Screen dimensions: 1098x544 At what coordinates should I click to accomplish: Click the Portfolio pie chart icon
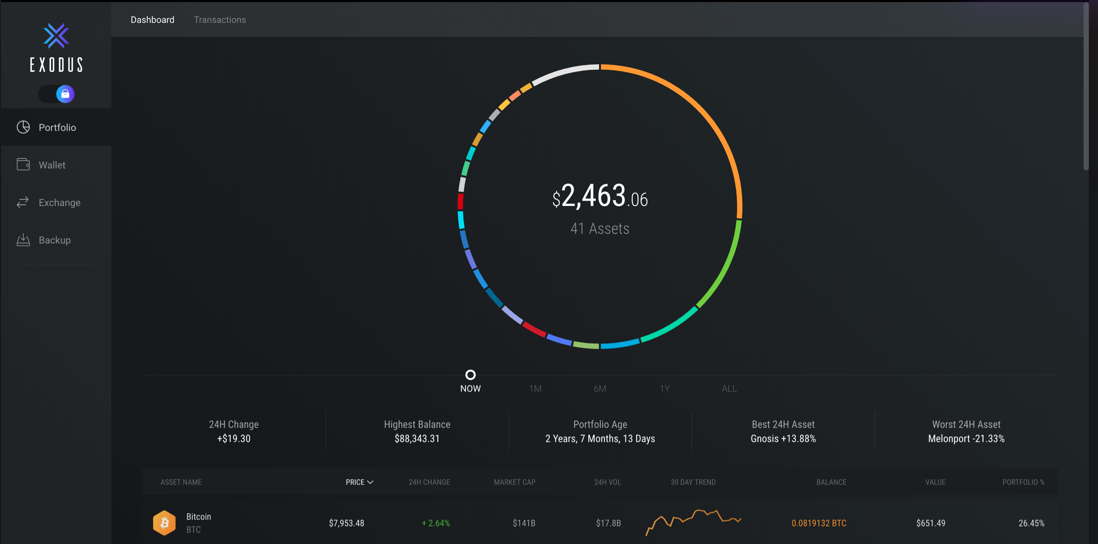23,127
